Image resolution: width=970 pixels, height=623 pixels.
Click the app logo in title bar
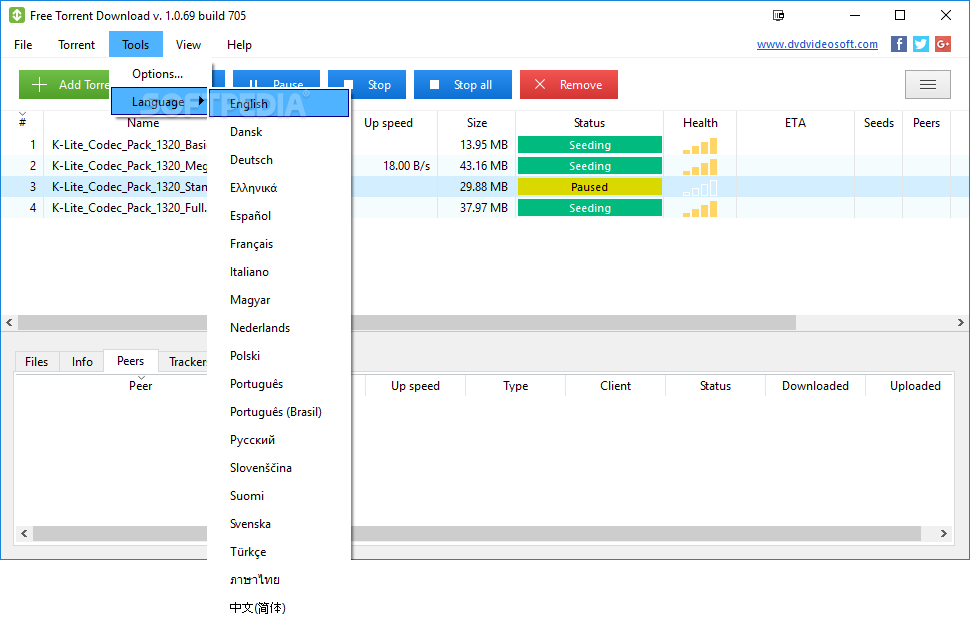coord(17,15)
